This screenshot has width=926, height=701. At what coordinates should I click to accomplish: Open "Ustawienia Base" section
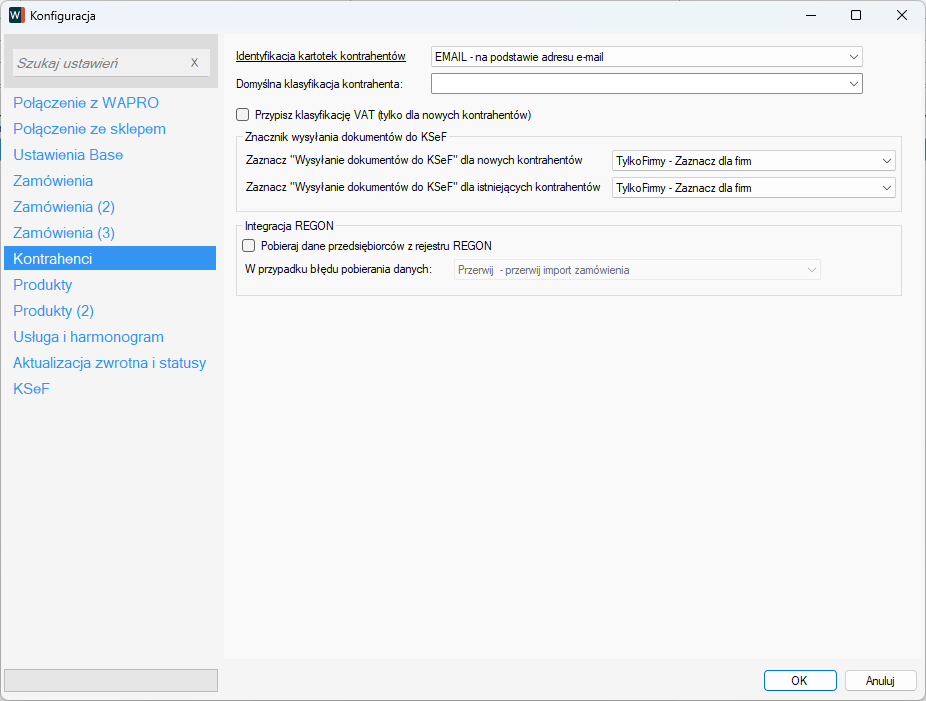pos(68,155)
